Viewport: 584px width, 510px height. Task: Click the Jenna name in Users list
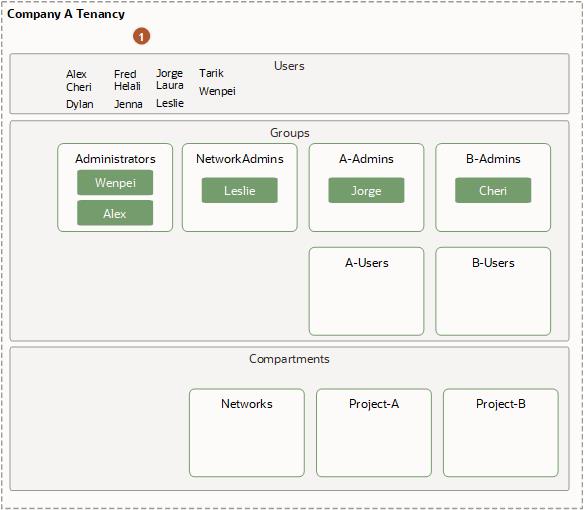(x=128, y=104)
